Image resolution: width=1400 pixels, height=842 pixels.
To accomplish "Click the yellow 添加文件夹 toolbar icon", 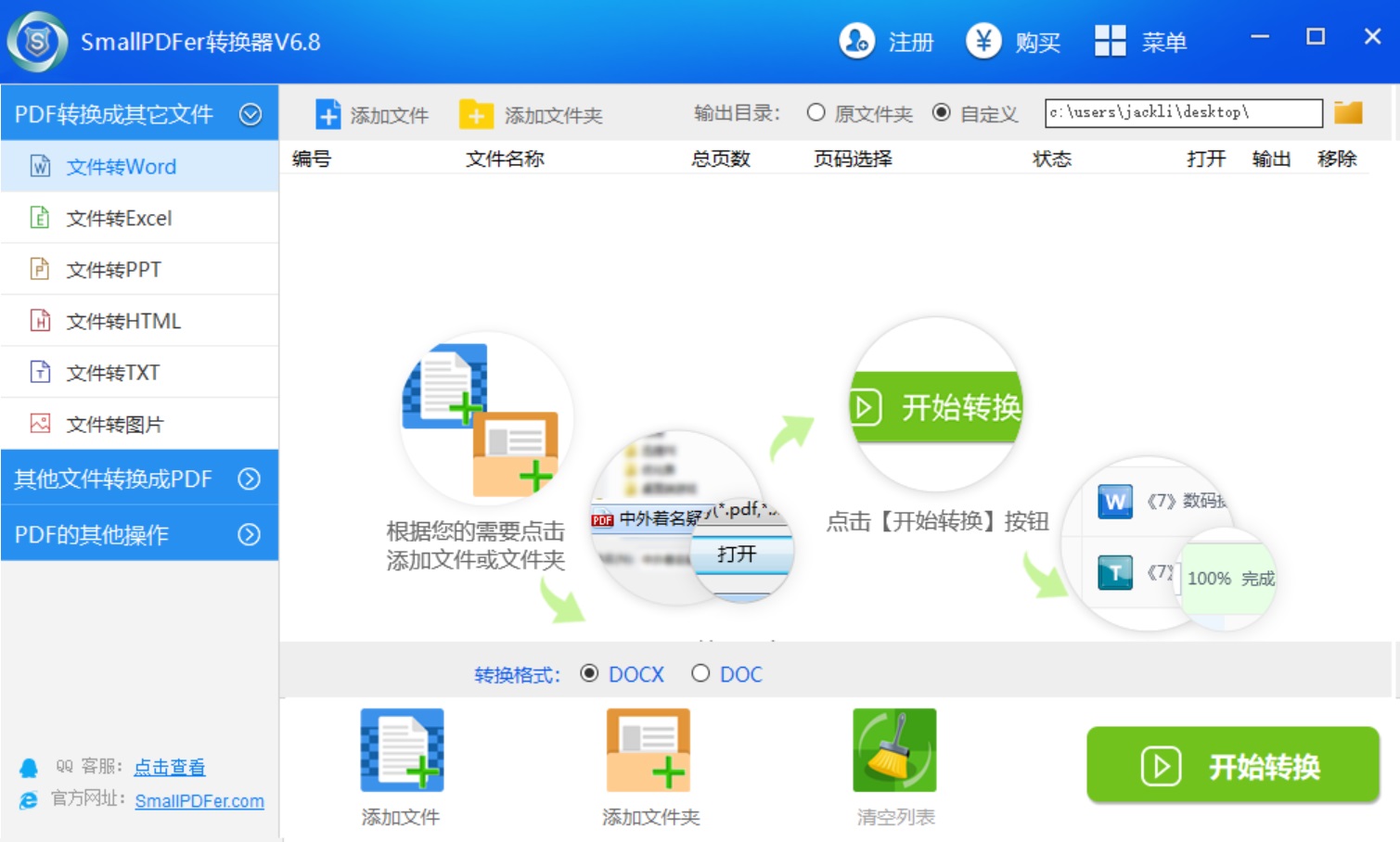I will pos(476,114).
